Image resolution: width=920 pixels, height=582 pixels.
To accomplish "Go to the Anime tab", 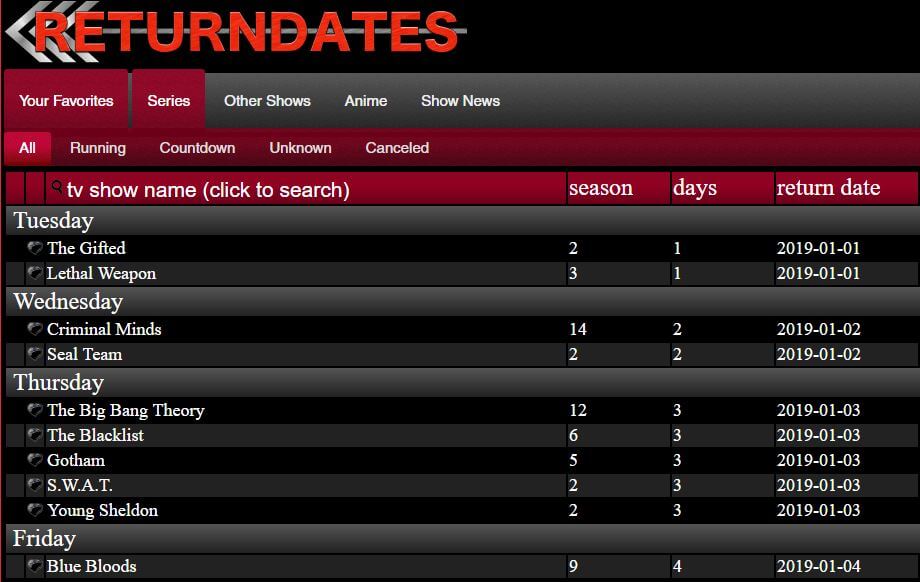I will click(366, 101).
